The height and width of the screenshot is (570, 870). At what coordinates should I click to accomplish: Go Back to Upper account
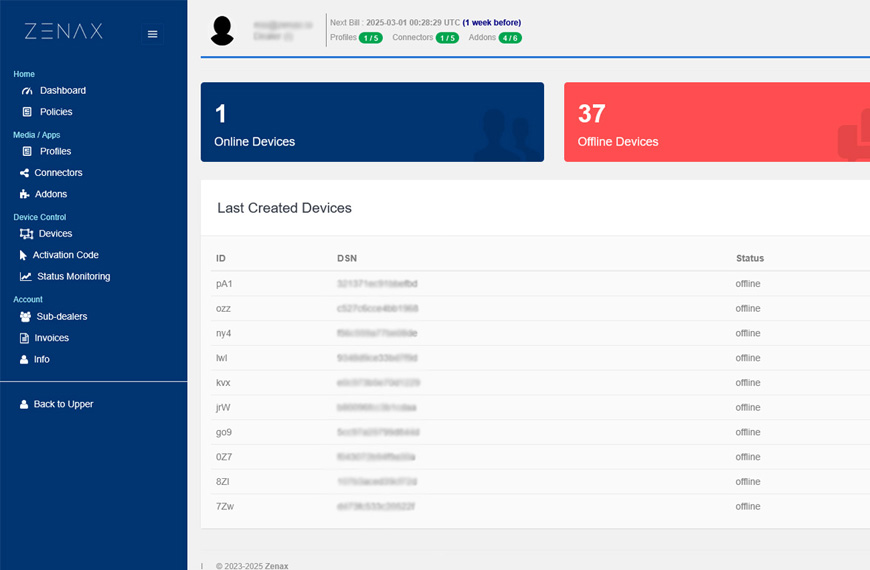[x=63, y=404]
